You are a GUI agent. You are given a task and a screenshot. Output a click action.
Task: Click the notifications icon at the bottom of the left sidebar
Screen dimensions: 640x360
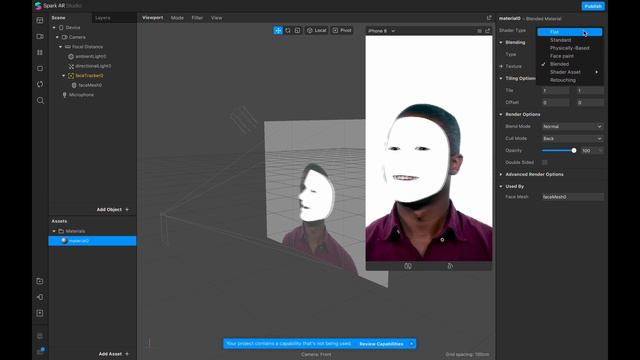(x=40, y=351)
